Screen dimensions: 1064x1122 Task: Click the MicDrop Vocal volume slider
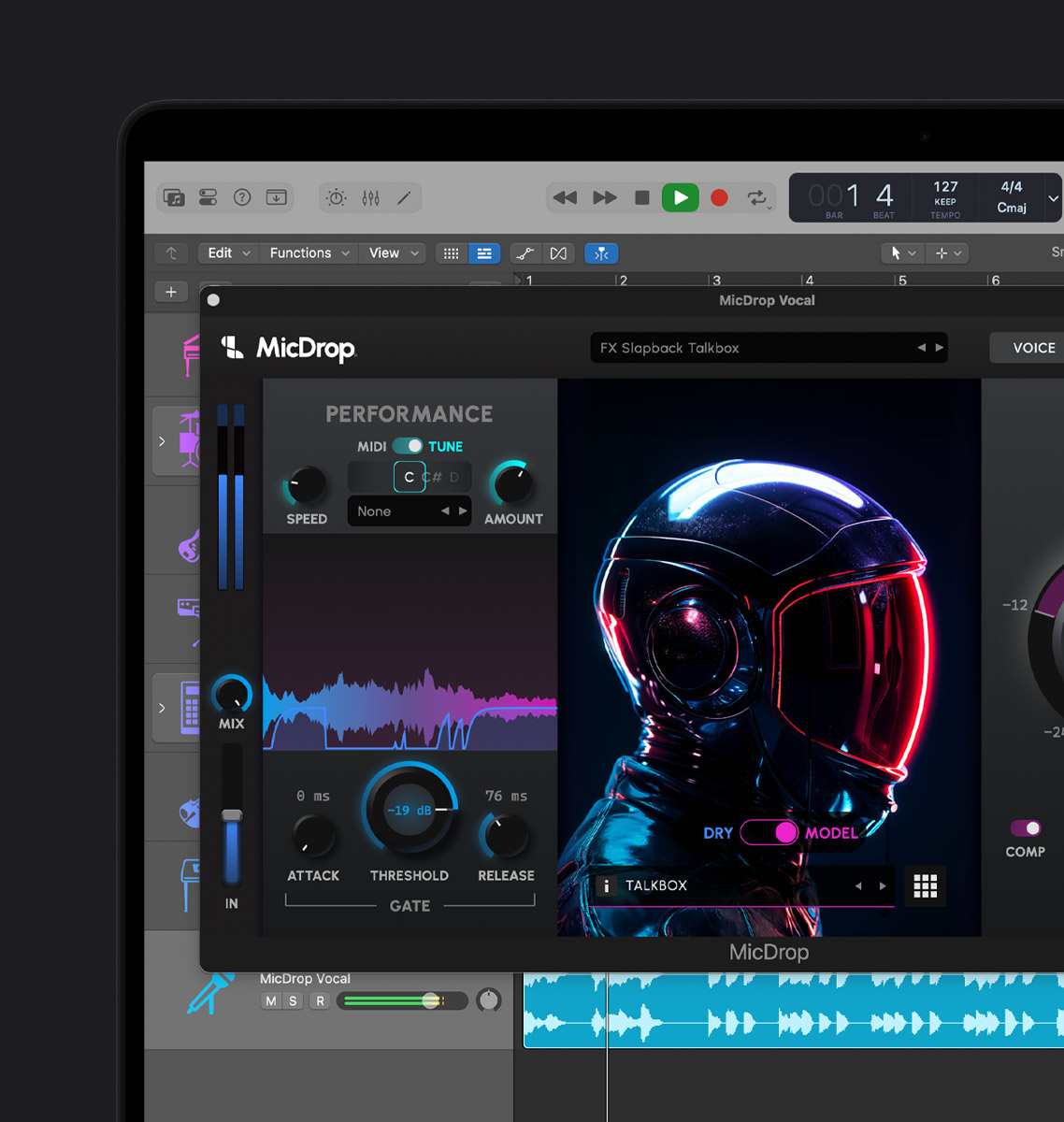tap(402, 1000)
